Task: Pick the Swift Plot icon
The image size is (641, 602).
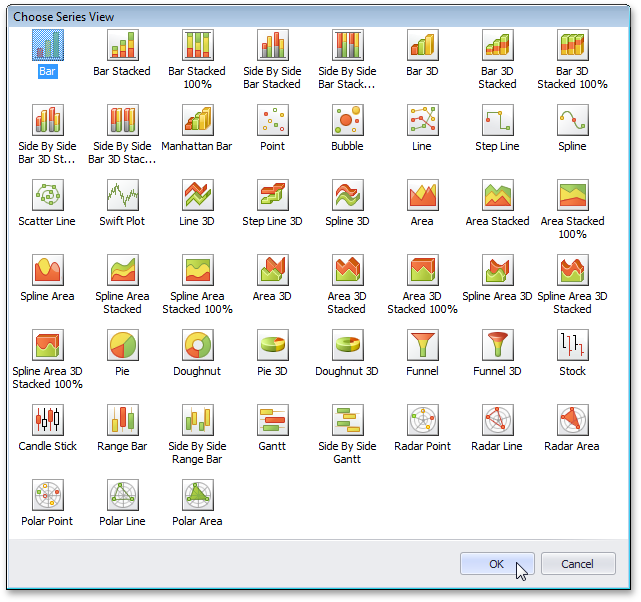Action: pyautogui.click(x=123, y=195)
